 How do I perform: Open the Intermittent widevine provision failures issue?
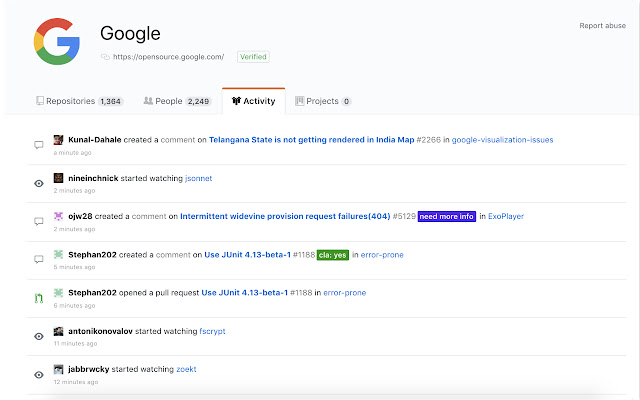tap(285, 216)
